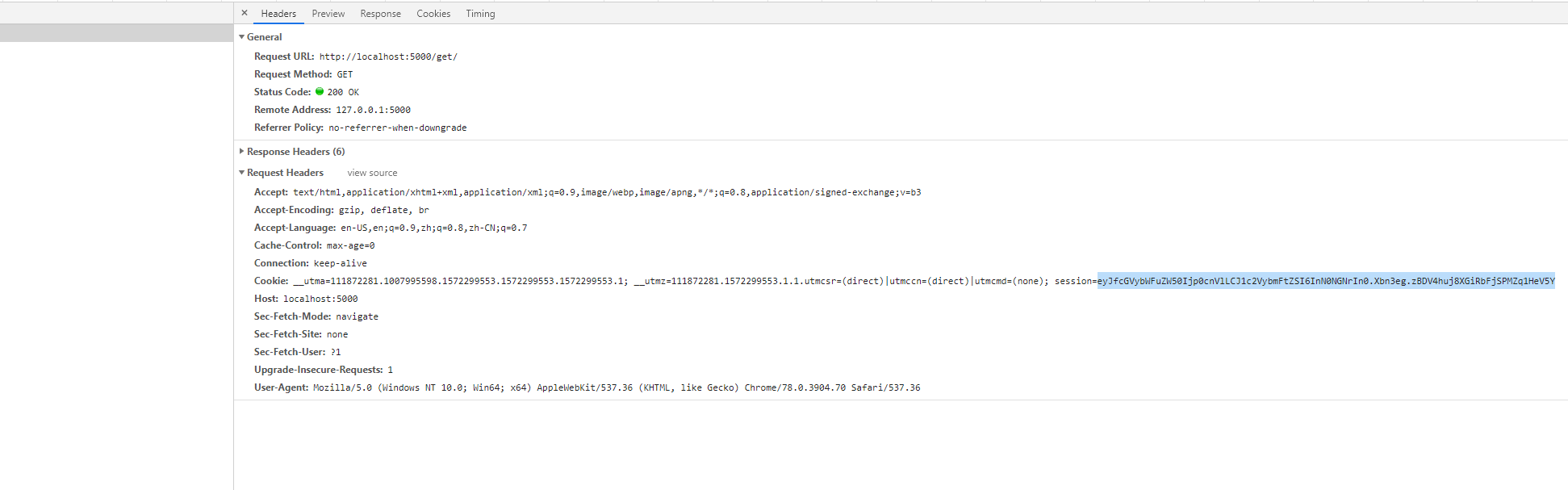Click the view source link

pos(372,173)
